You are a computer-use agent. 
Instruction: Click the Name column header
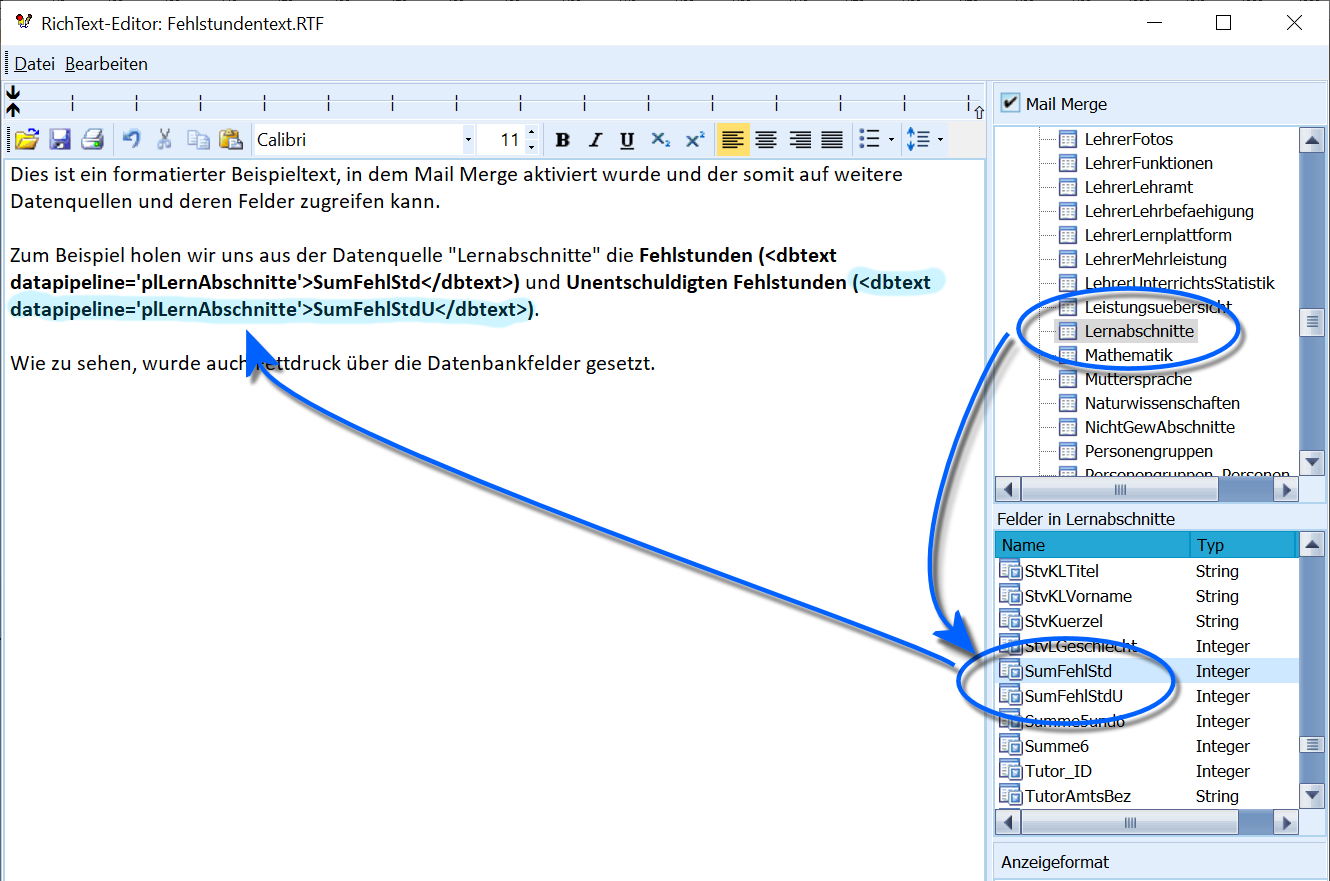click(1092, 545)
